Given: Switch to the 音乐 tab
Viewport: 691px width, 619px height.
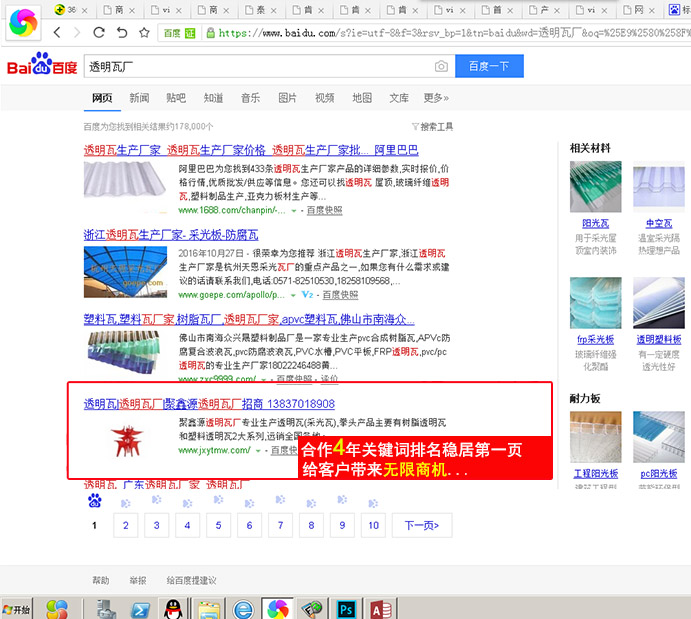Looking at the screenshot, I should pos(250,98).
